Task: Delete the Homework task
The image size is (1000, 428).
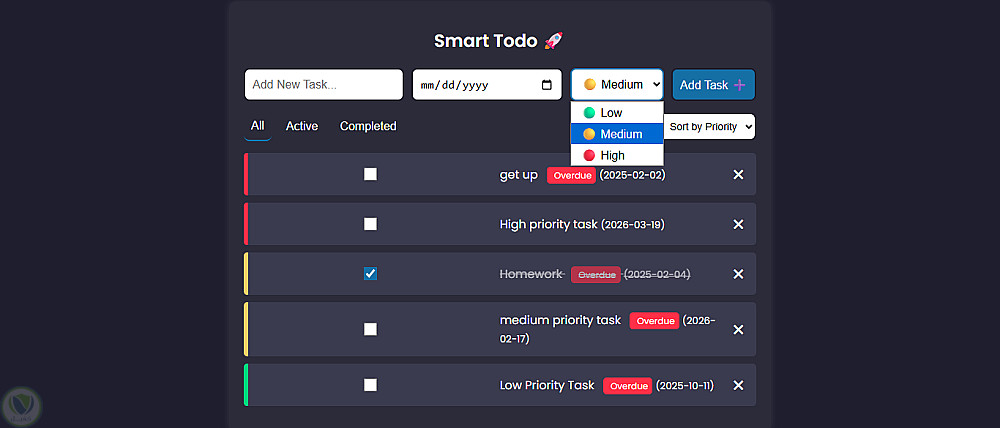Action: click(x=738, y=274)
